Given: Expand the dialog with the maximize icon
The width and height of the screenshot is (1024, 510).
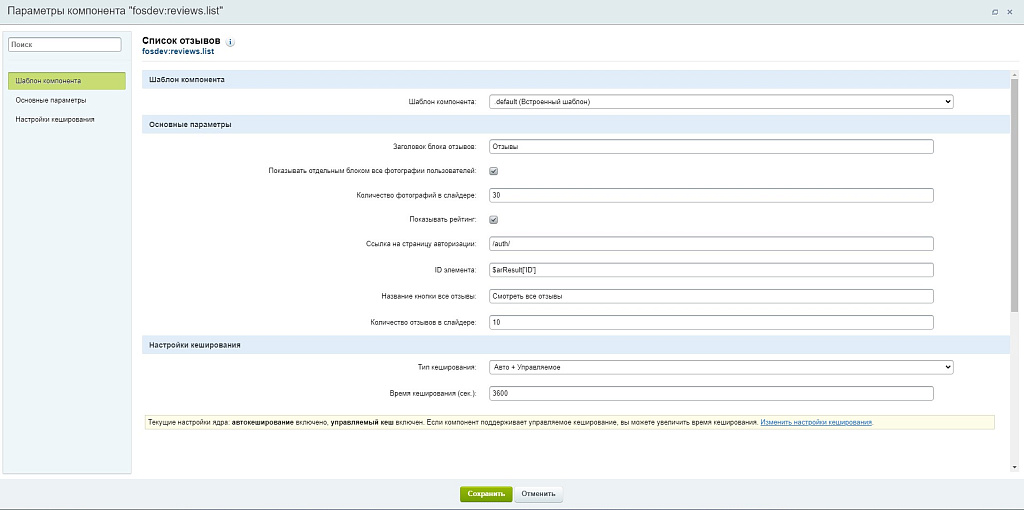Looking at the screenshot, I should (995, 11).
